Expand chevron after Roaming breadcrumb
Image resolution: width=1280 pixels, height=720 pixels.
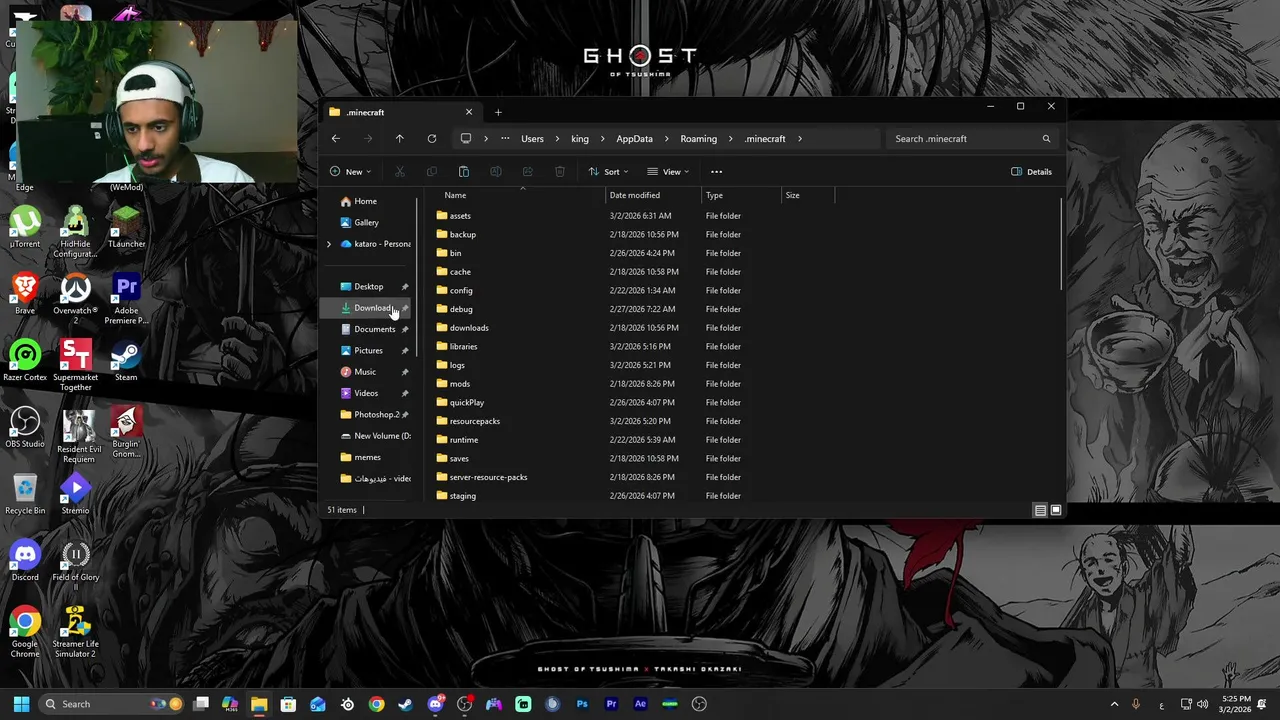pyautogui.click(x=731, y=139)
